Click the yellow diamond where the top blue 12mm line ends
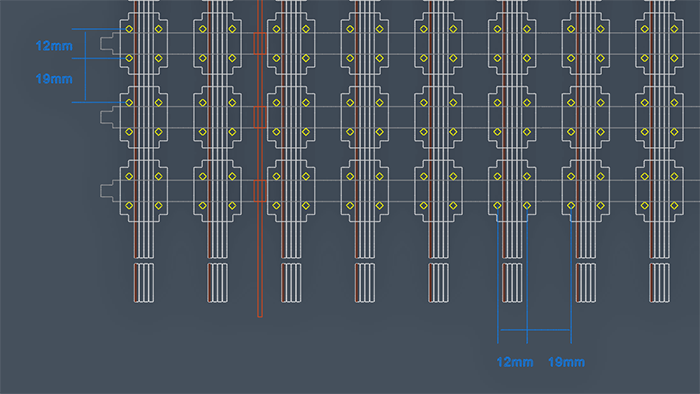 point(129,29)
